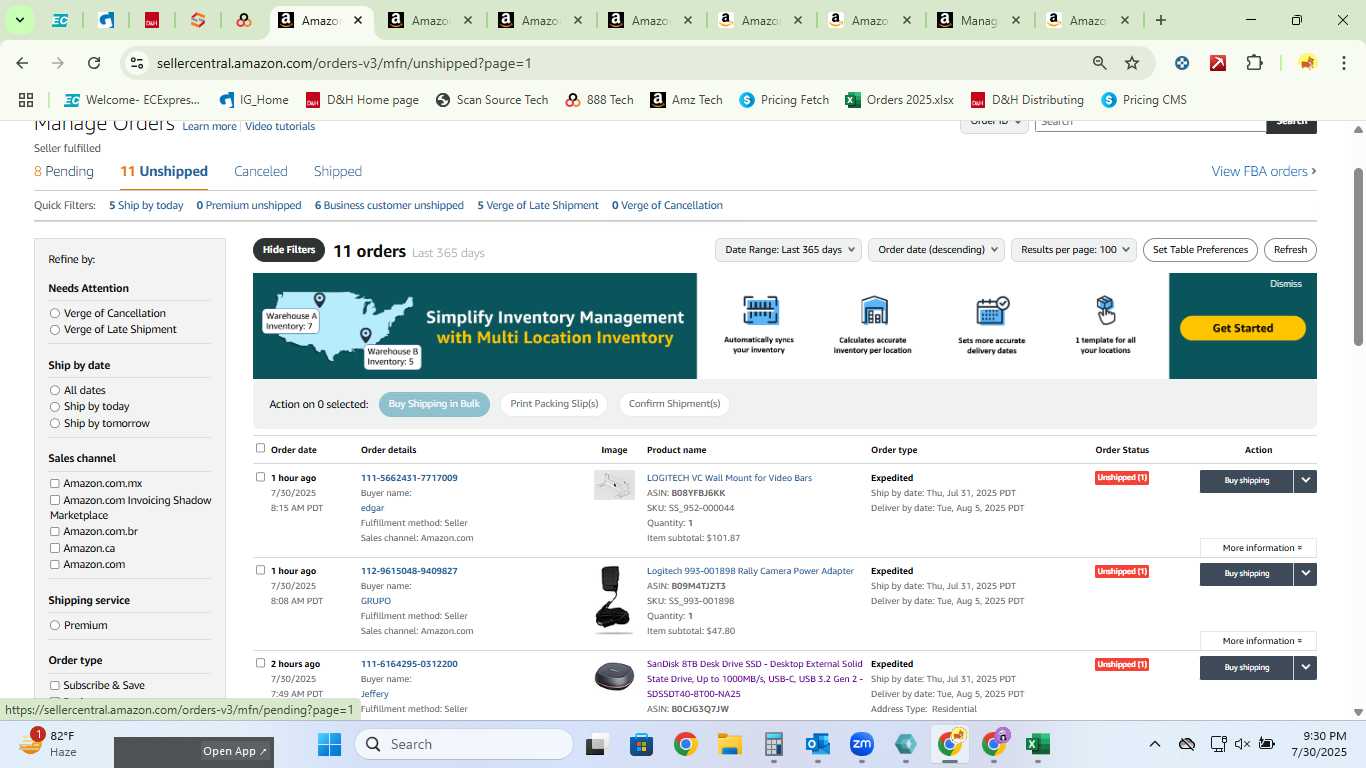1366x768 pixels.
Task: Click the site information icon in address bar
Action: (x=137, y=63)
